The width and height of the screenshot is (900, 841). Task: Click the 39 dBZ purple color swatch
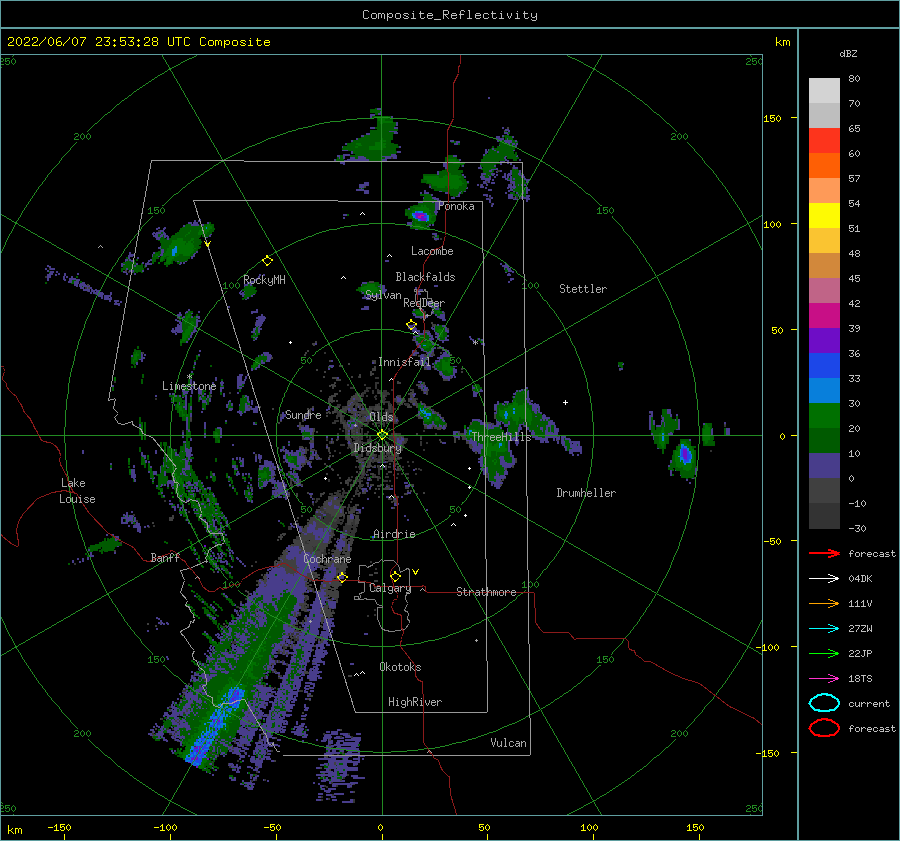point(824,340)
